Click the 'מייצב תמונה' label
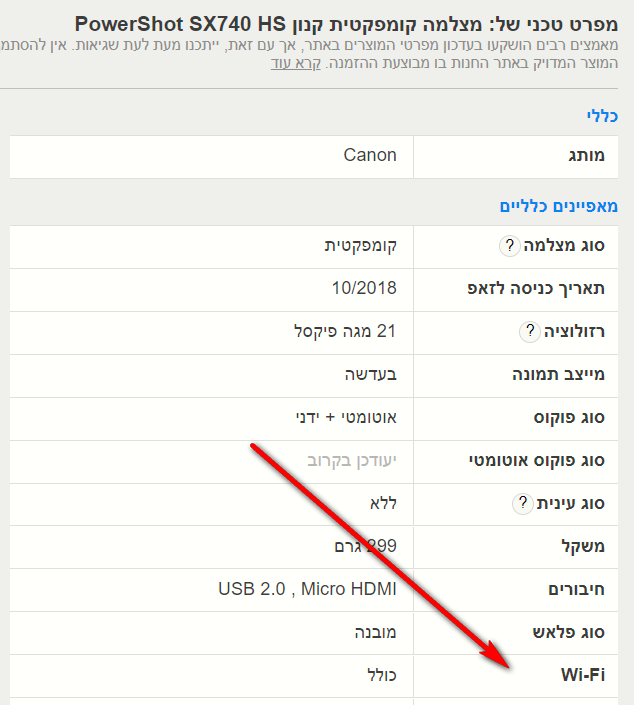 click(558, 374)
